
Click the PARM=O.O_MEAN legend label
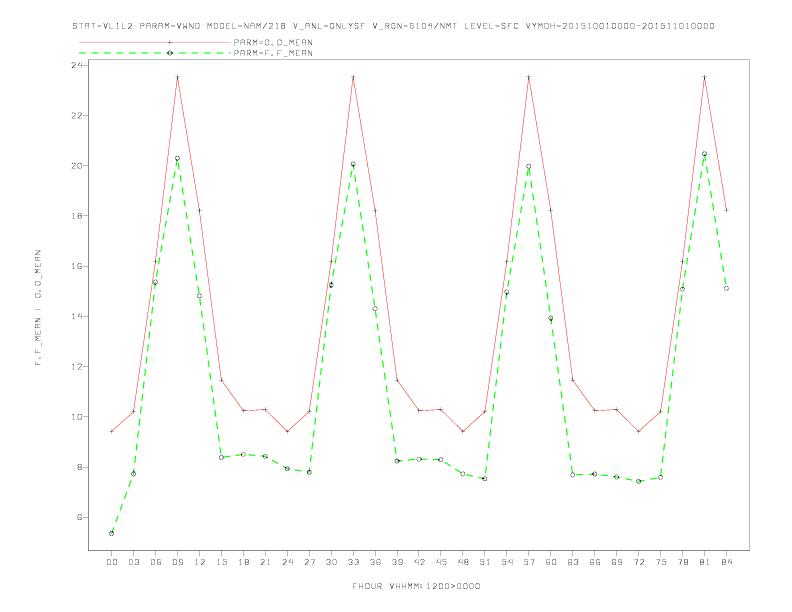(x=273, y=42)
